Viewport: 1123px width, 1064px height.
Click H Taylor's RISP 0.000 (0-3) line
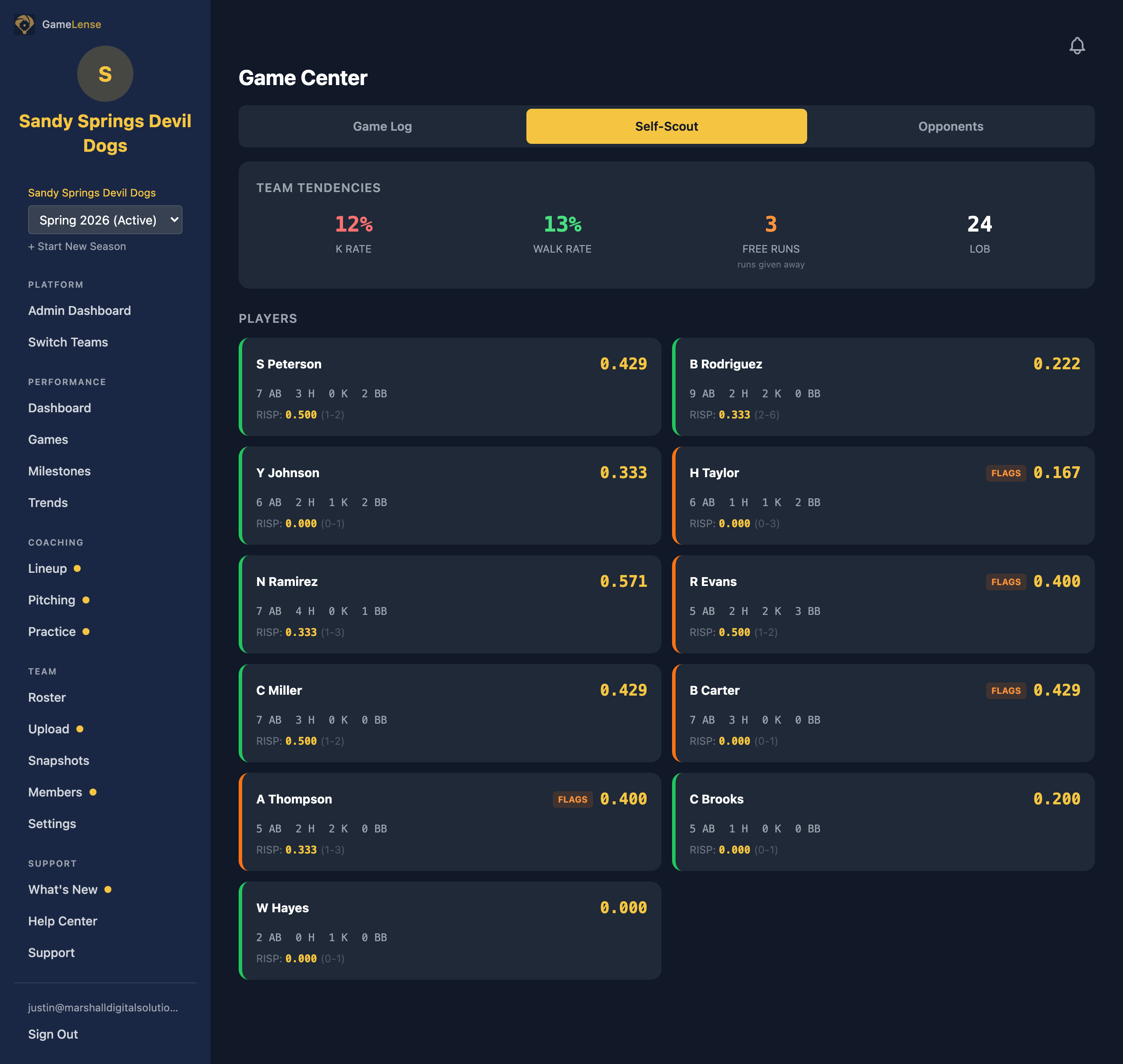click(734, 524)
